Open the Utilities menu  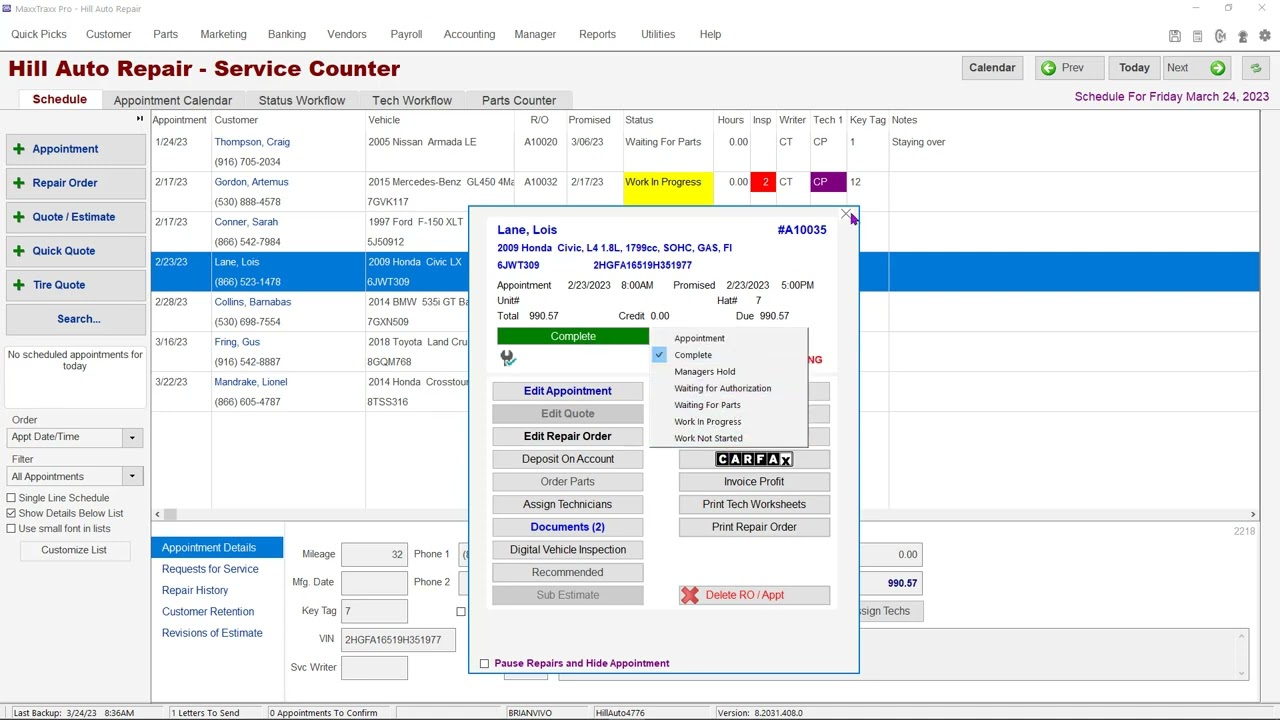click(658, 34)
